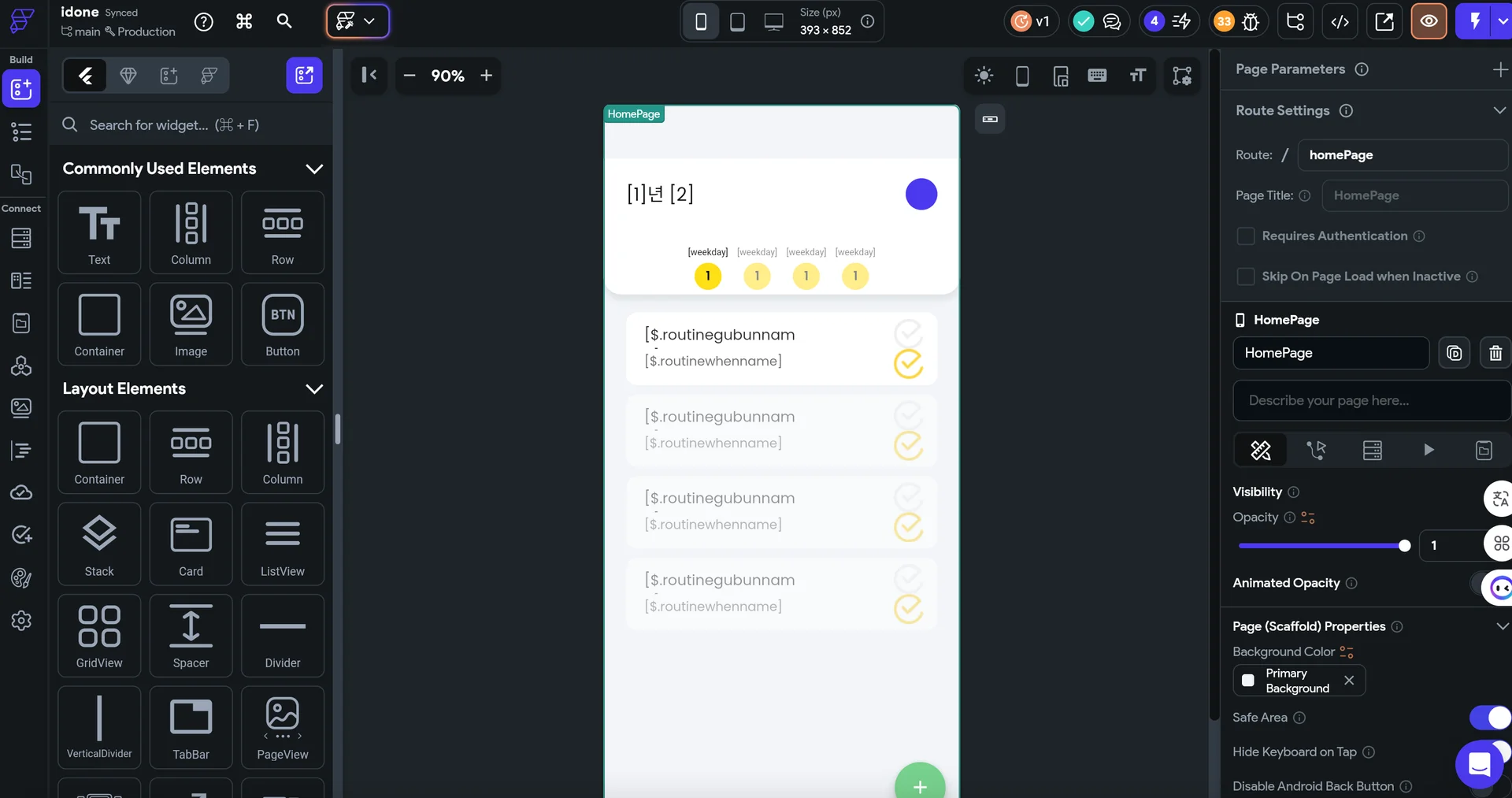Toggle light/dark mode sun icon
This screenshot has width=1512, height=798.
[984, 76]
